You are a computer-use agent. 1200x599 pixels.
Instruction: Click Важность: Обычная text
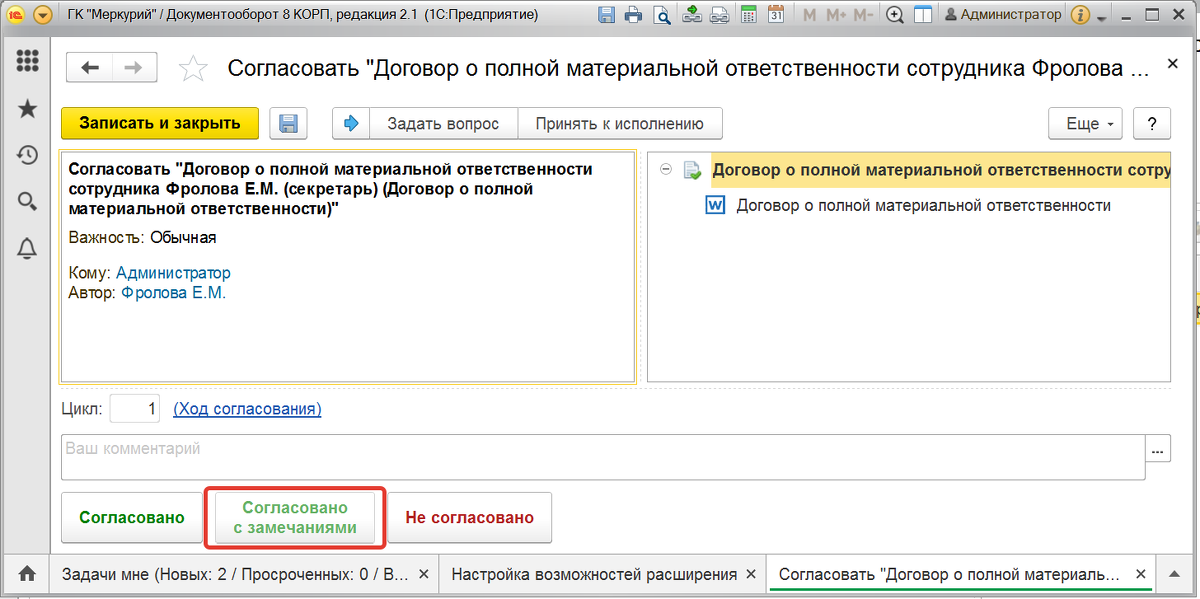click(x=142, y=238)
